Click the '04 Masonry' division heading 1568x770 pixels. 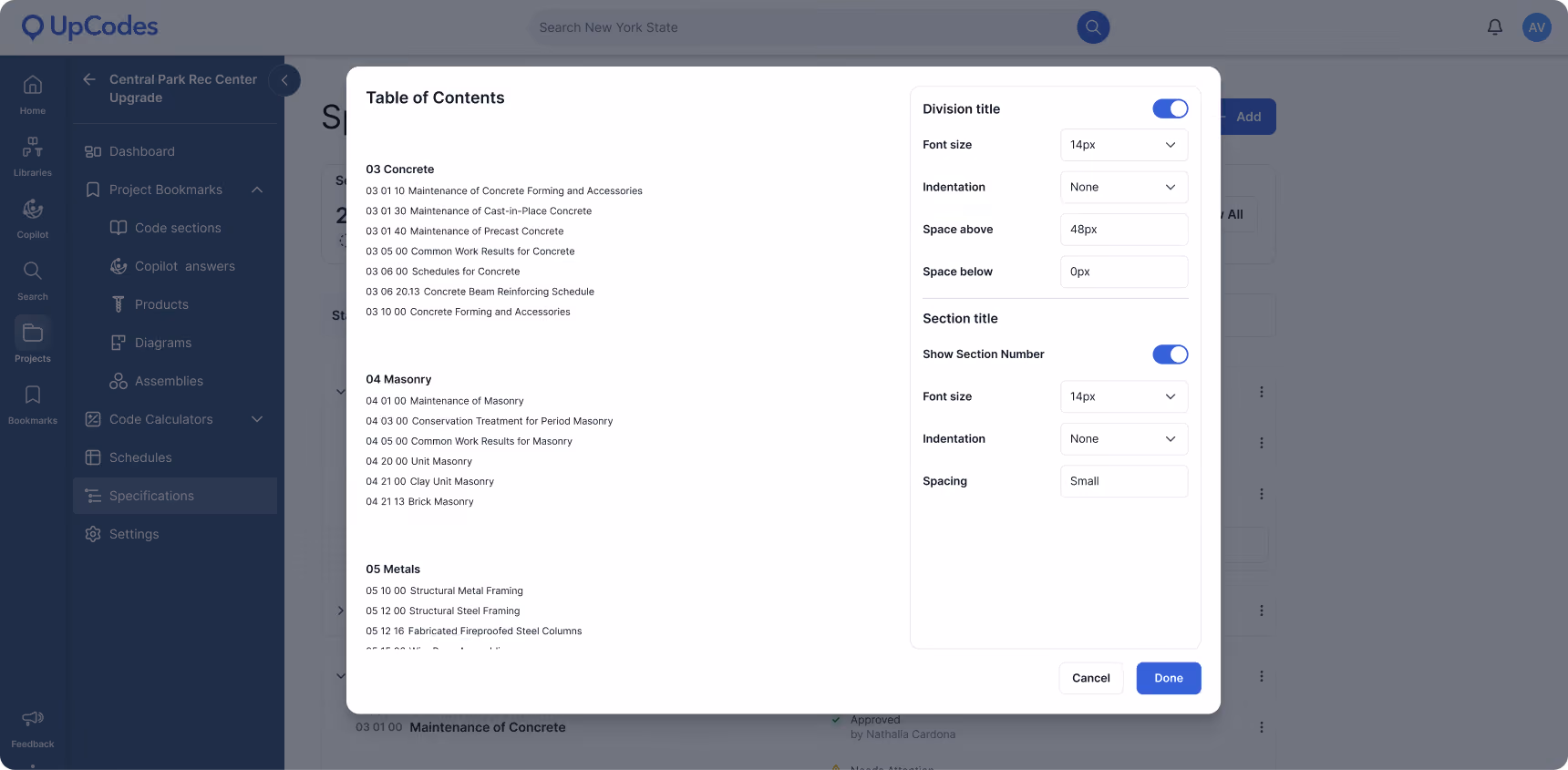(398, 379)
